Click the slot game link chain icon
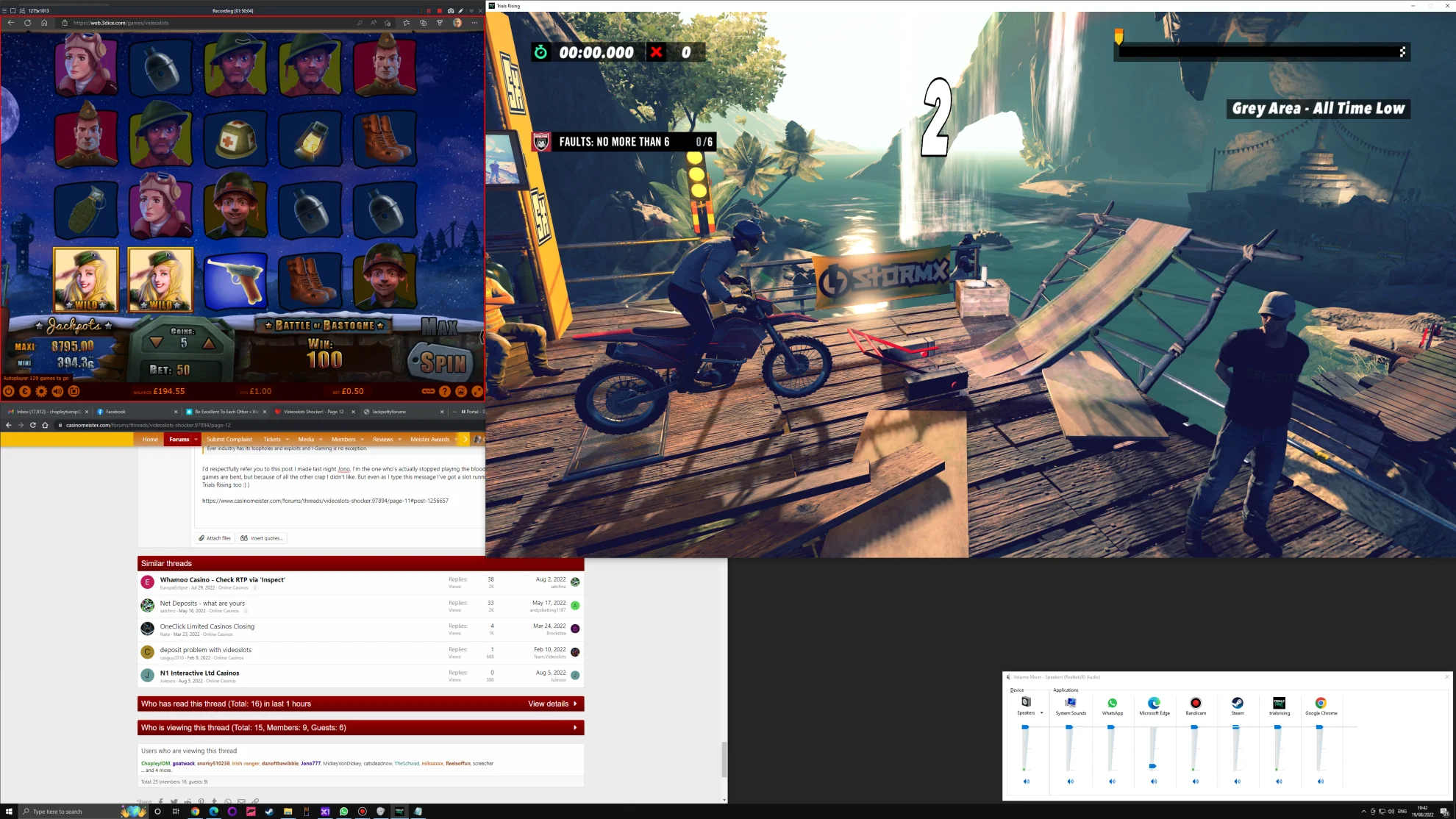 pos(428,392)
